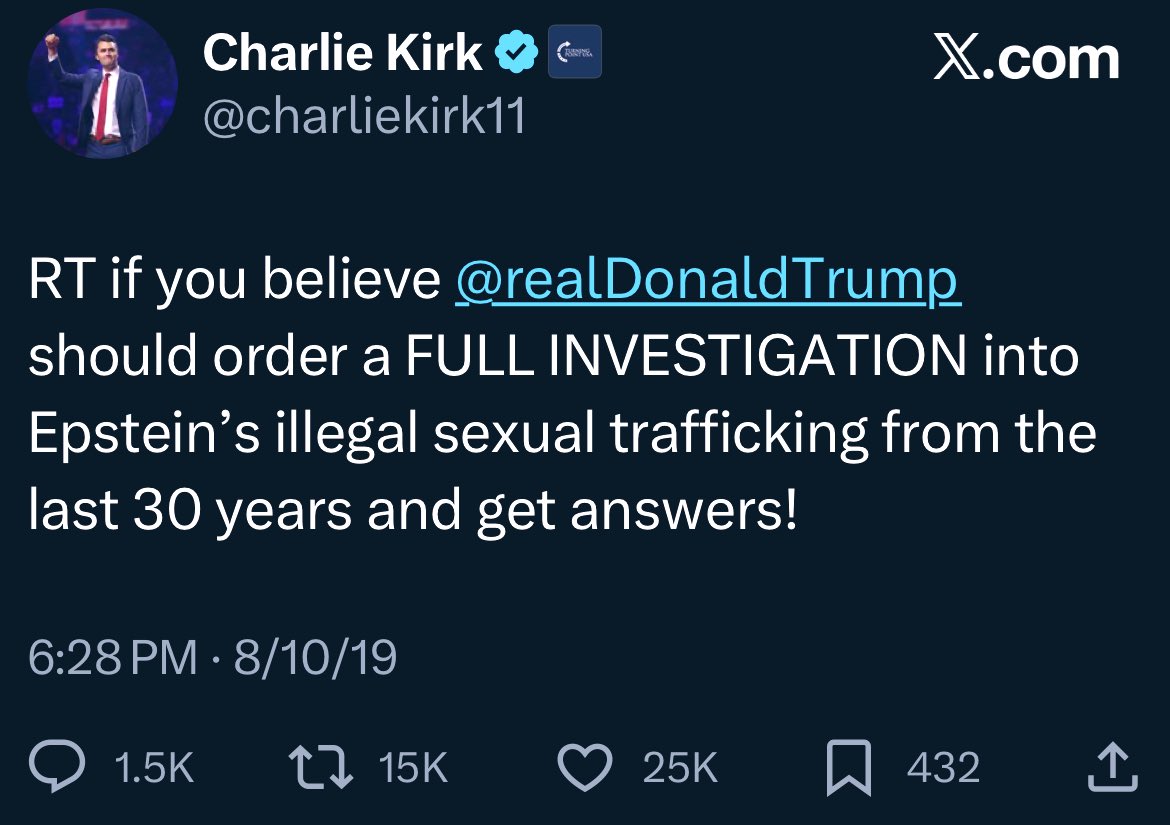Image resolution: width=1170 pixels, height=825 pixels.
Task: Click the 432 bookmarks count
Action: coord(943,768)
